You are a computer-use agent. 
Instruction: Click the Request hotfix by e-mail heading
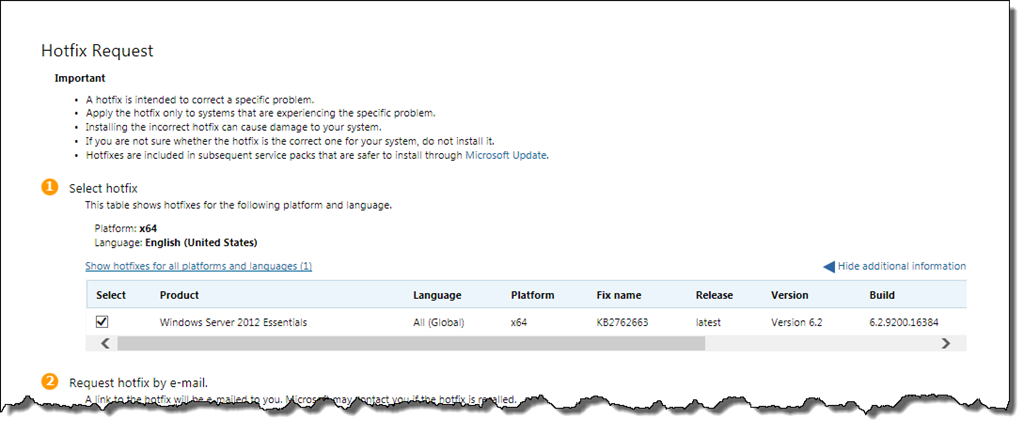point(138,383)
